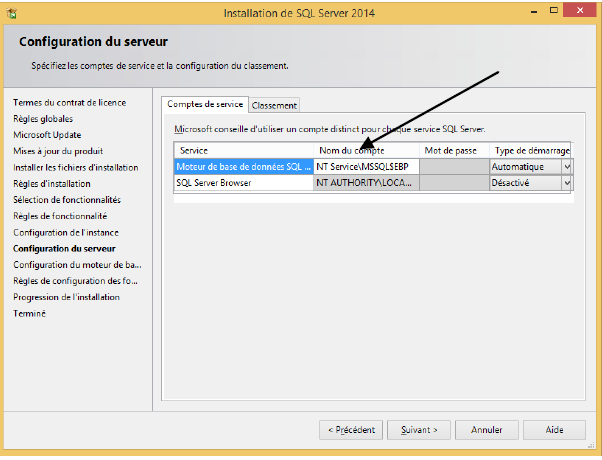This screenshot has height=460, width=602.
Task: Switch to the Classement tab
Action: tap(274, 106)
